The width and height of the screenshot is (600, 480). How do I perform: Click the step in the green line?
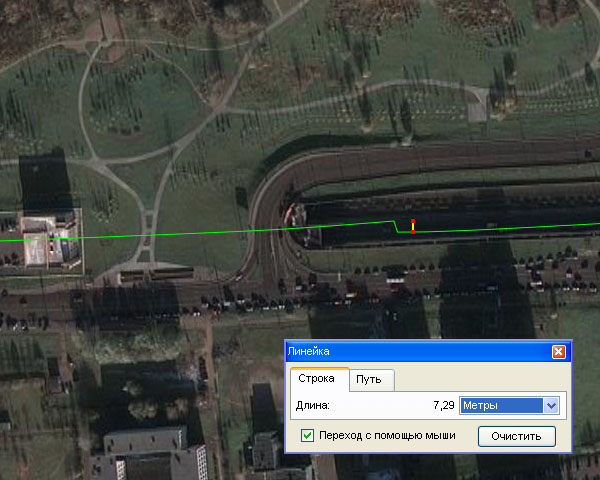tap(397, 227)
